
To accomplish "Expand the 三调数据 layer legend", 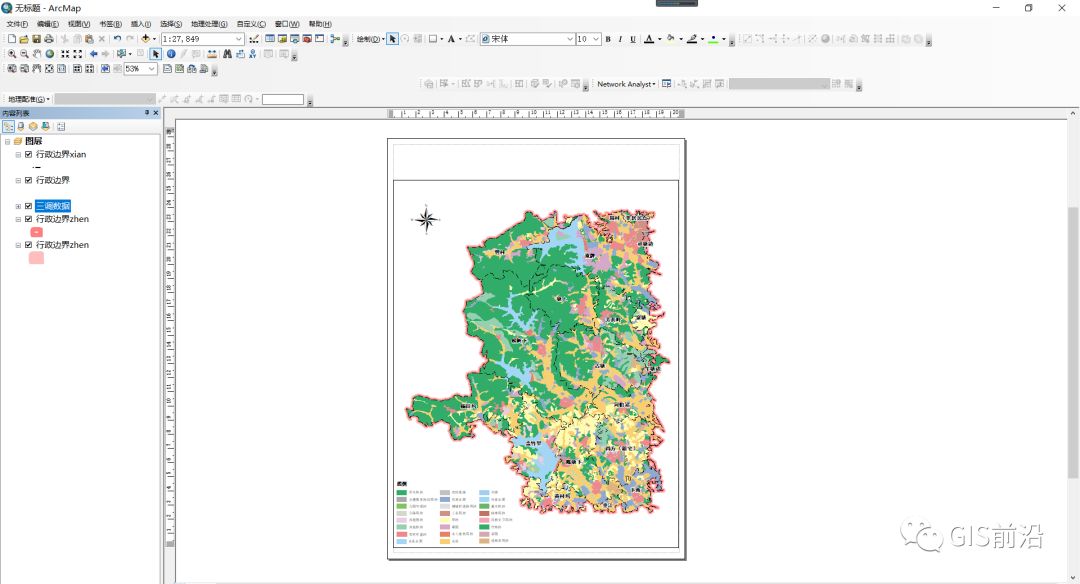I will [x=19, y=206].
